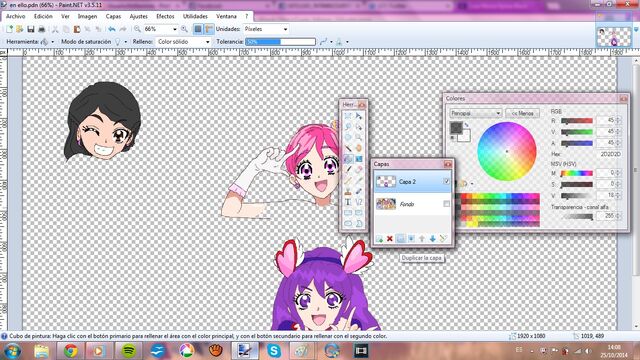Click the Transparencia alpha slider
Image resolution: width=640 pixels, height=360 pixels.
click(577, 217)
